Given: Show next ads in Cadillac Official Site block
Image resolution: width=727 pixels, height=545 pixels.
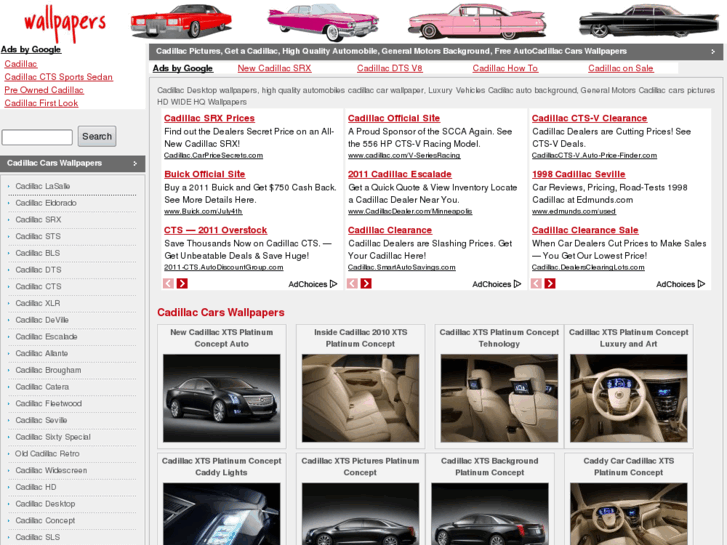Looking at the screenshot, I should pos(366,283).
